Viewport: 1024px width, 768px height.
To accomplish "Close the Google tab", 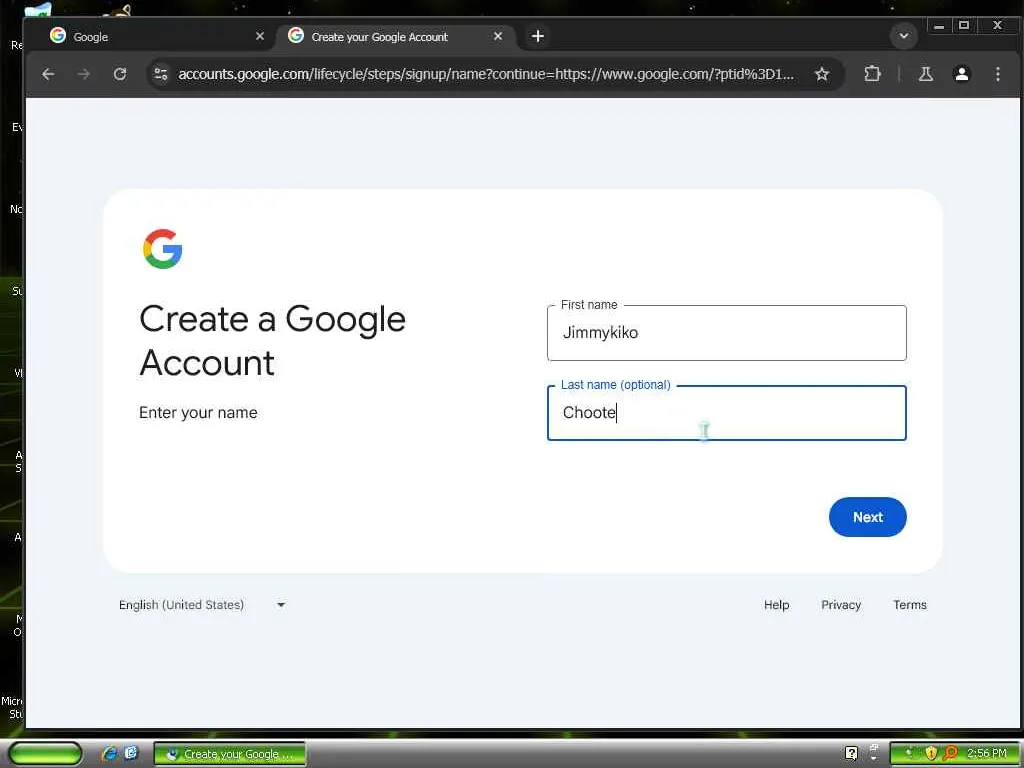I will 260,37.
